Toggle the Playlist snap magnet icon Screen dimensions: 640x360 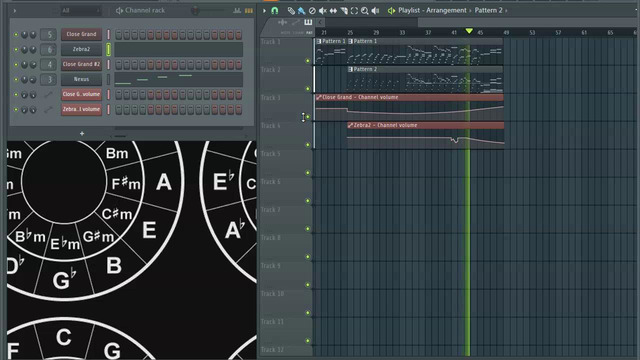[x=275, y=11]
